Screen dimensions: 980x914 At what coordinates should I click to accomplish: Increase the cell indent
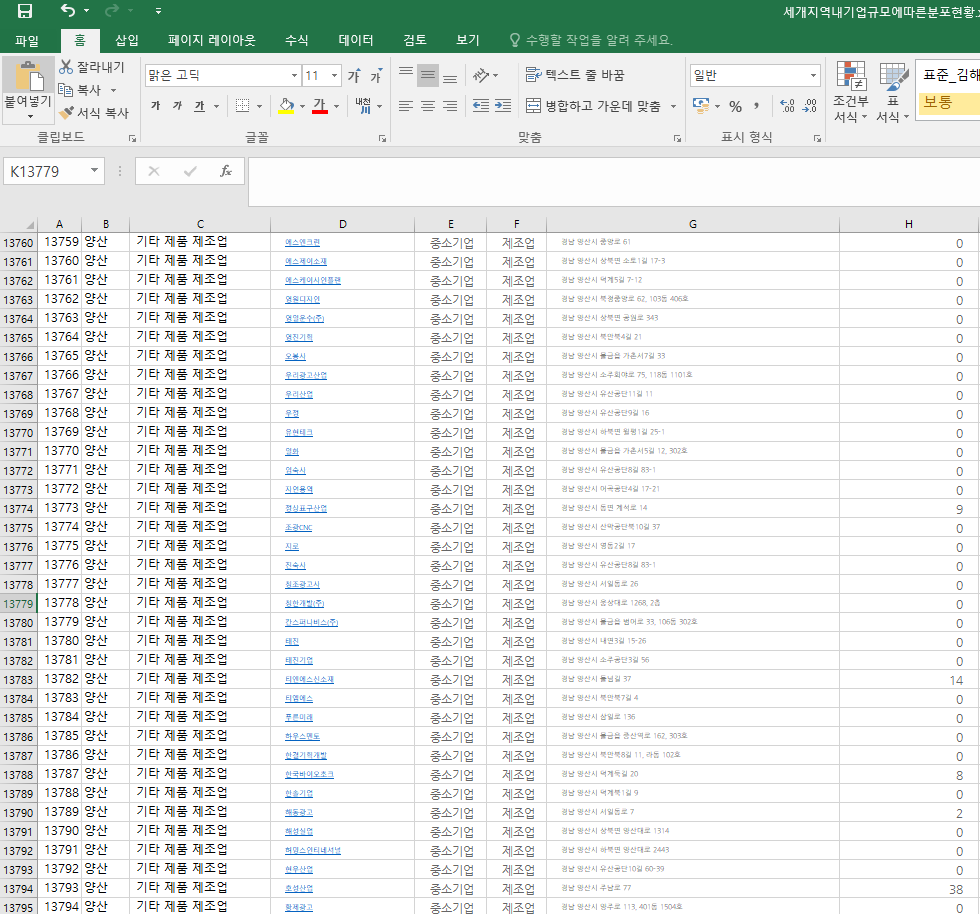(503, 106)
